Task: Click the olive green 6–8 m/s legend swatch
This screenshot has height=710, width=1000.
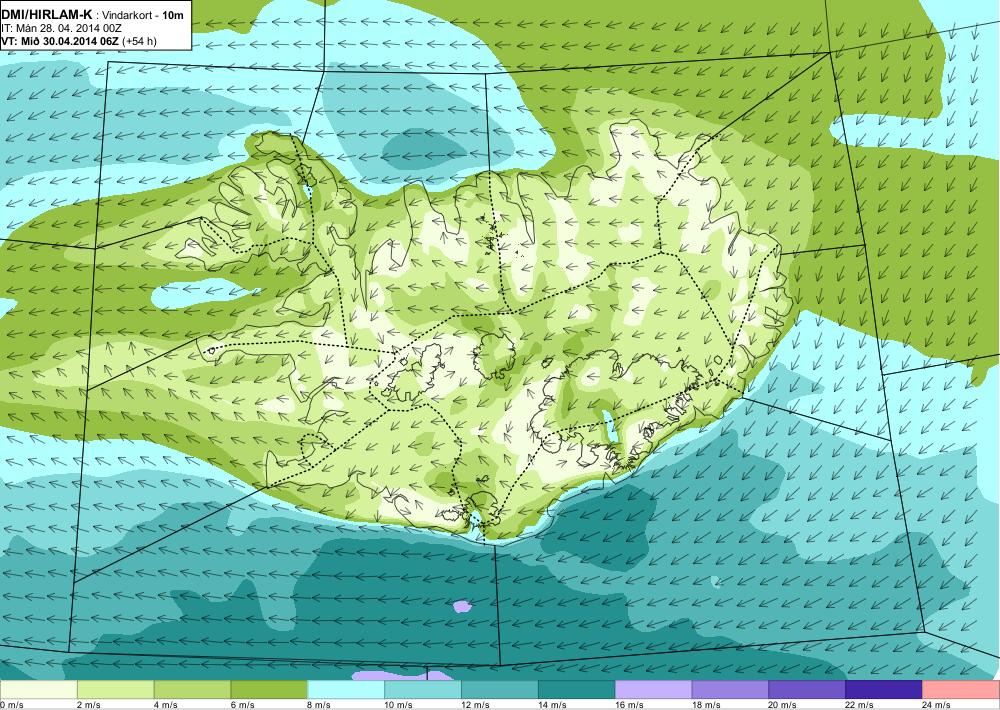Action: 269,690
